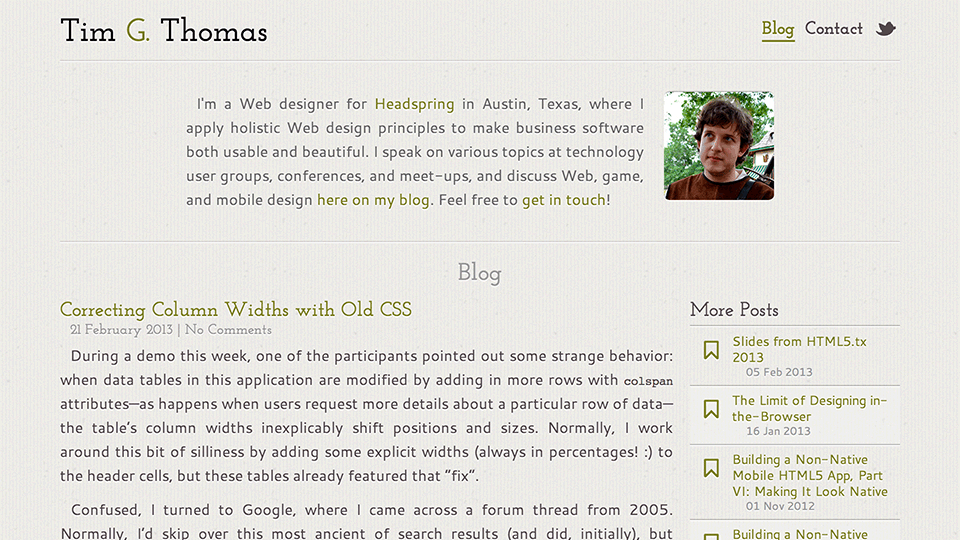Open the No Comments link under post title
Image resolution: width=960 pixels, height=540 pixels.
click(x=228, y=330)
